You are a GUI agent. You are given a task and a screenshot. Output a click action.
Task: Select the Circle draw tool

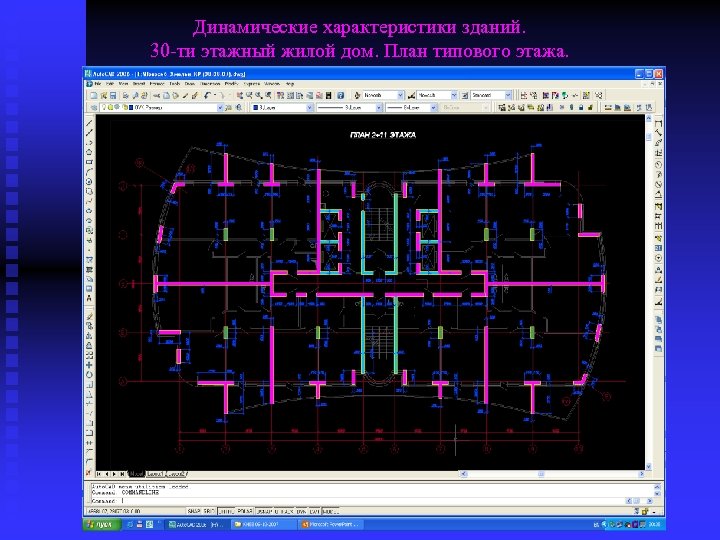89,182
